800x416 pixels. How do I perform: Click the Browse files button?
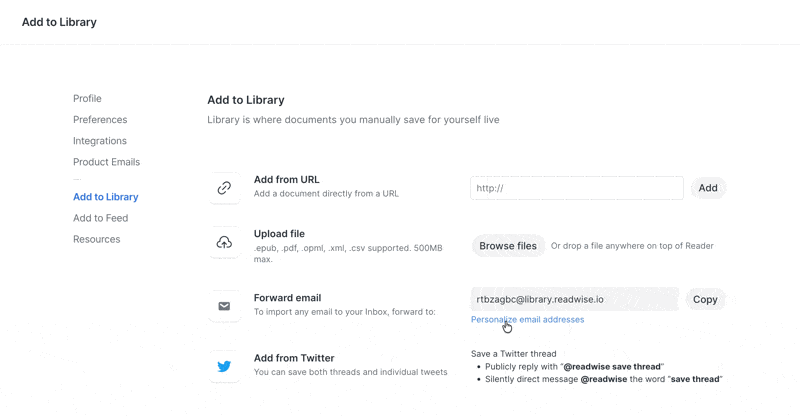(508, 246)
